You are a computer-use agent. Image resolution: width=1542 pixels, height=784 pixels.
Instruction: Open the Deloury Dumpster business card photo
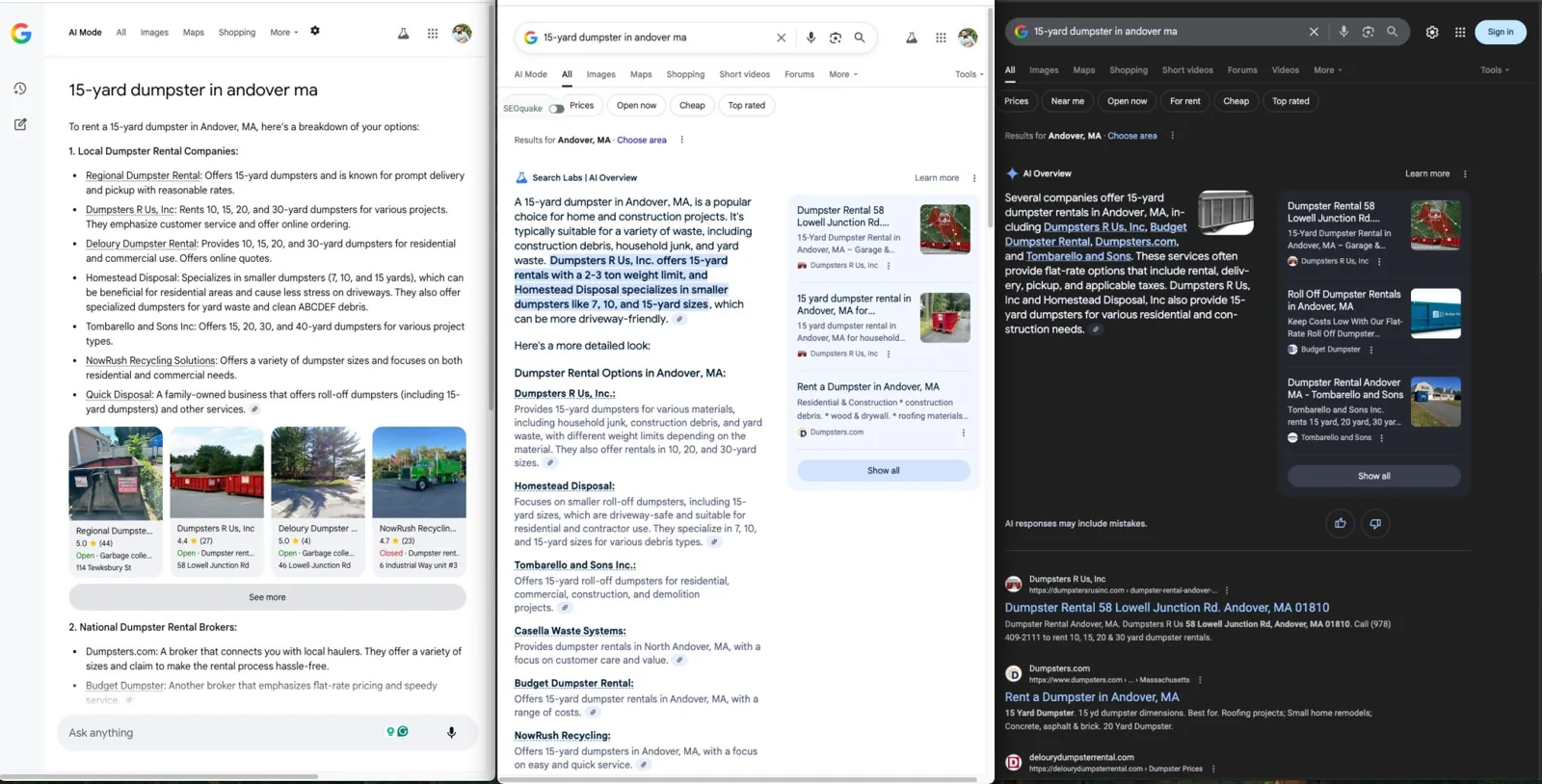click(x=318, y=472)
